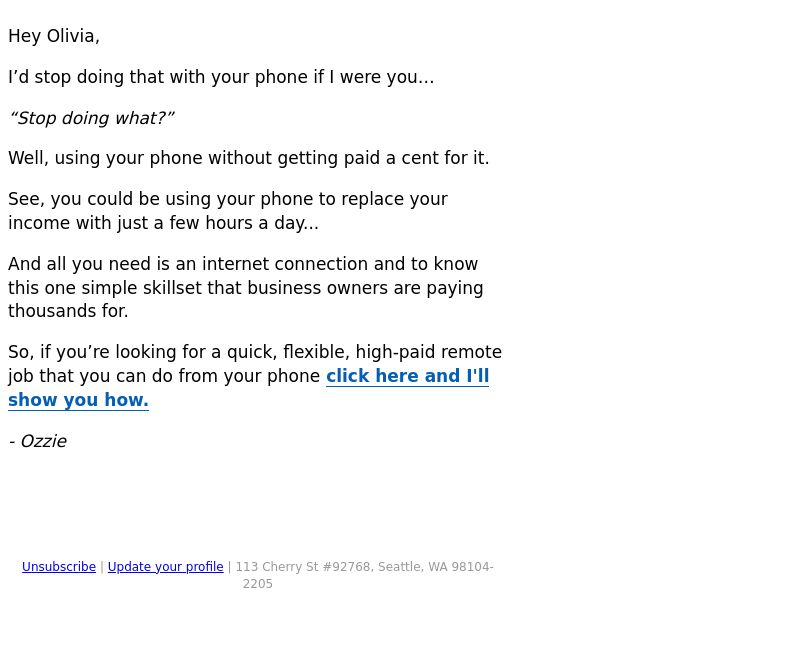Click the "Well, using your phone" line
800x670 pixels.
coord(248,158)
